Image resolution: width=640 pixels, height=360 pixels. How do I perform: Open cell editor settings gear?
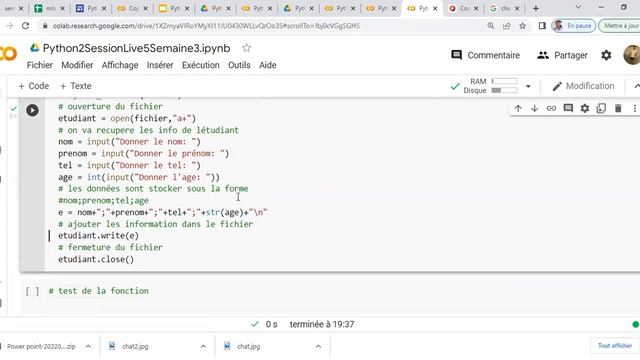pyautogui.click(x=585, y=108)
